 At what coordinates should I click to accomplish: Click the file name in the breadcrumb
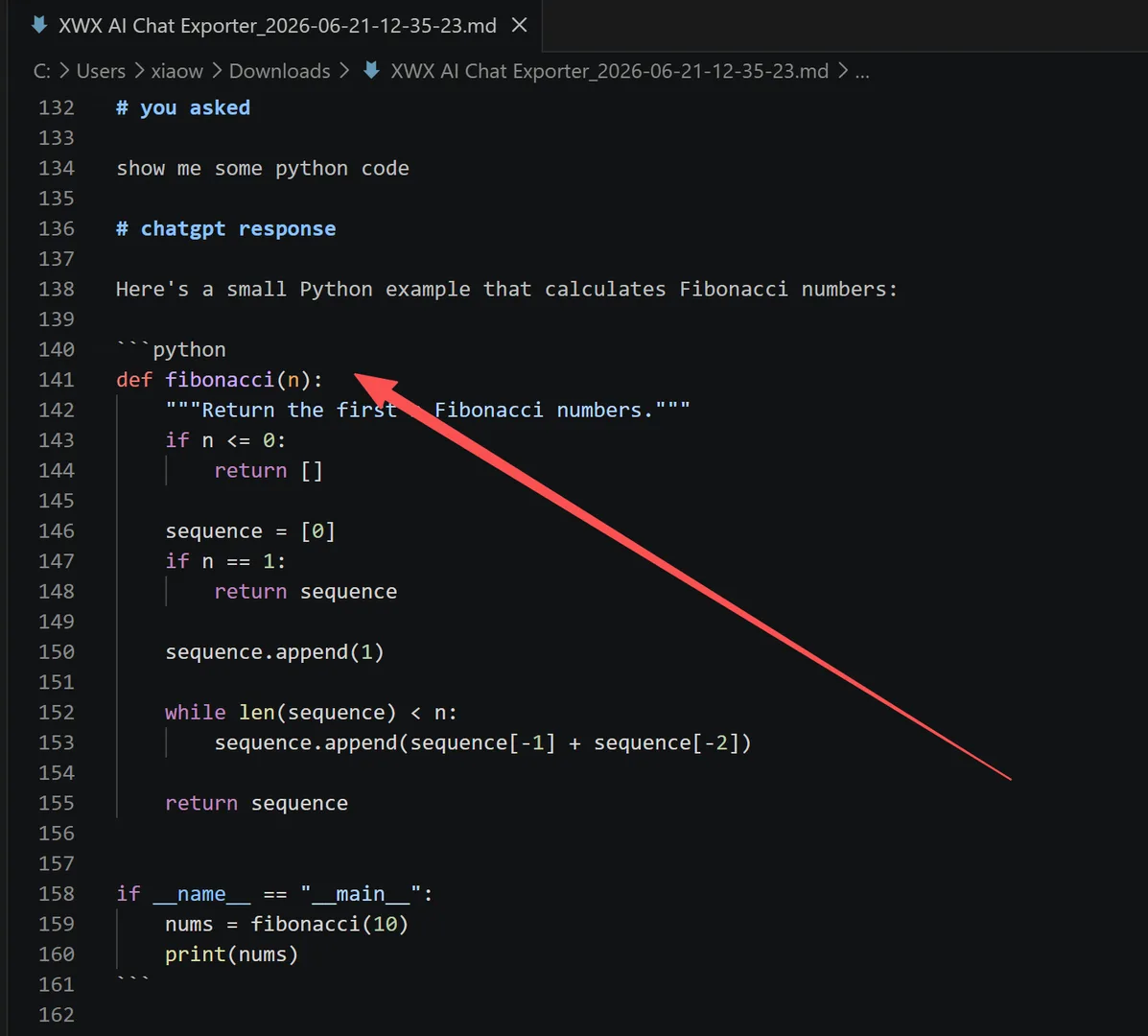pos(609,71)
